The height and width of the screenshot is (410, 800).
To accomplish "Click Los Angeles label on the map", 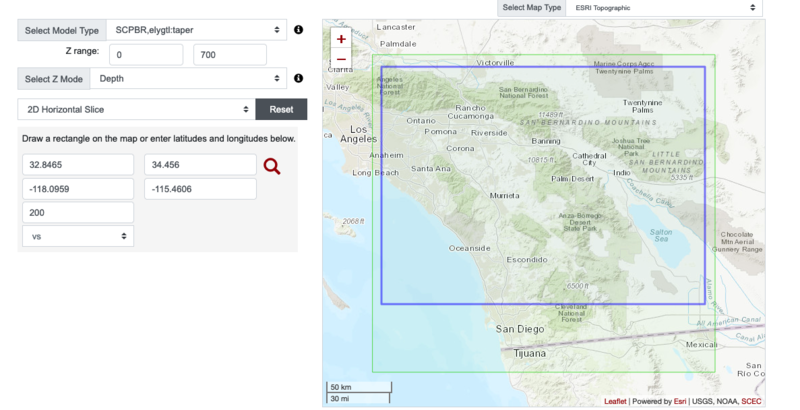I will click(x=359, y=134).
